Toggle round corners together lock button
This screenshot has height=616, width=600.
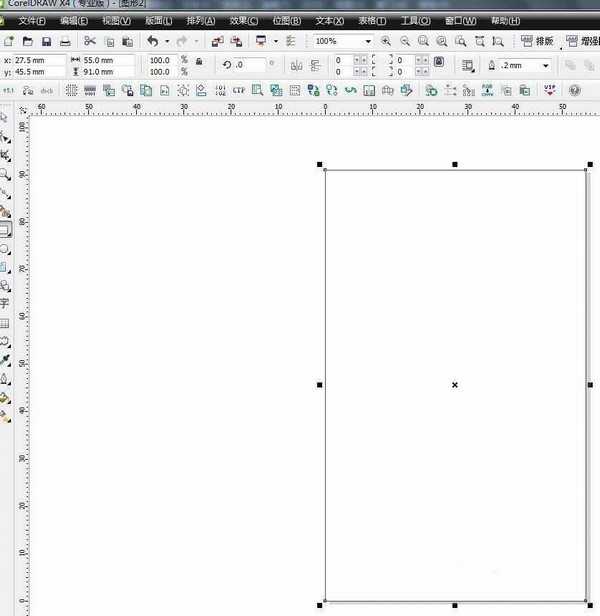pos(438,61)
